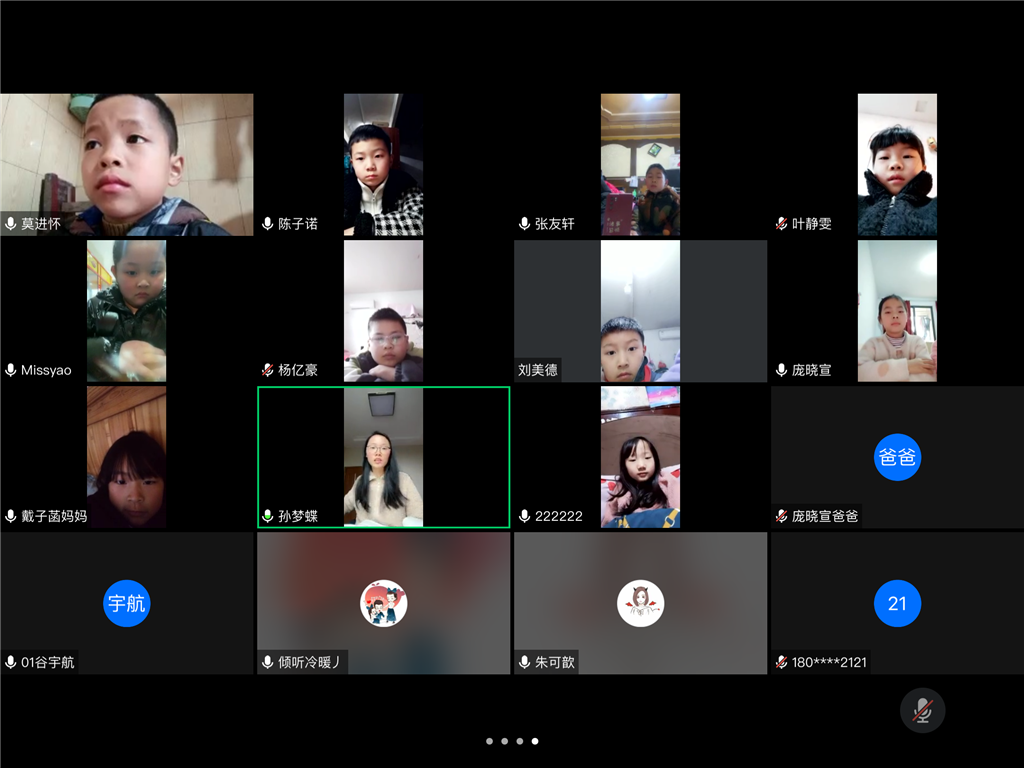Click microphone icon next to 张友轩

tap(524, 224)
